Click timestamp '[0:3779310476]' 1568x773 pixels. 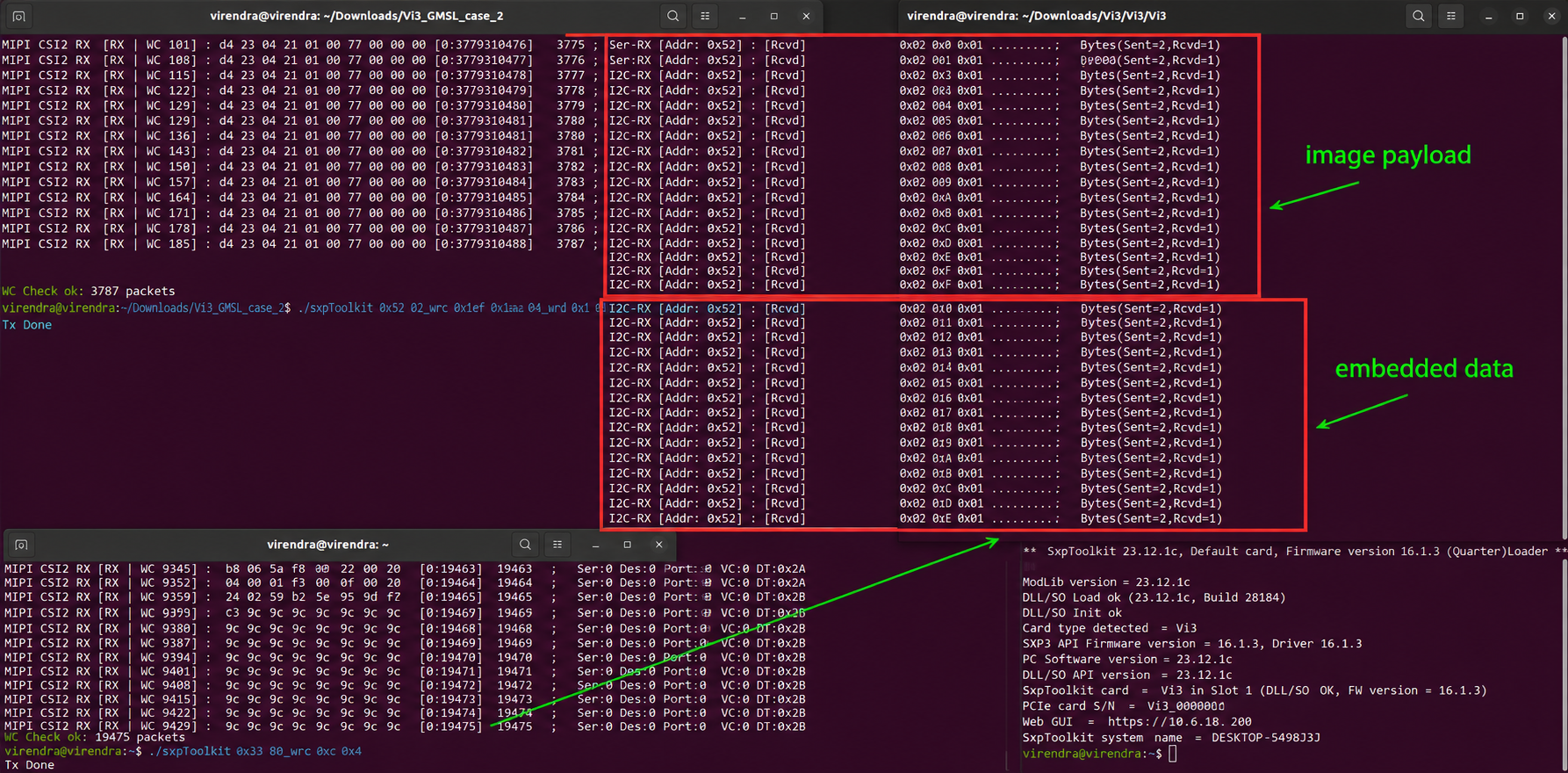[x=484, y=45]
